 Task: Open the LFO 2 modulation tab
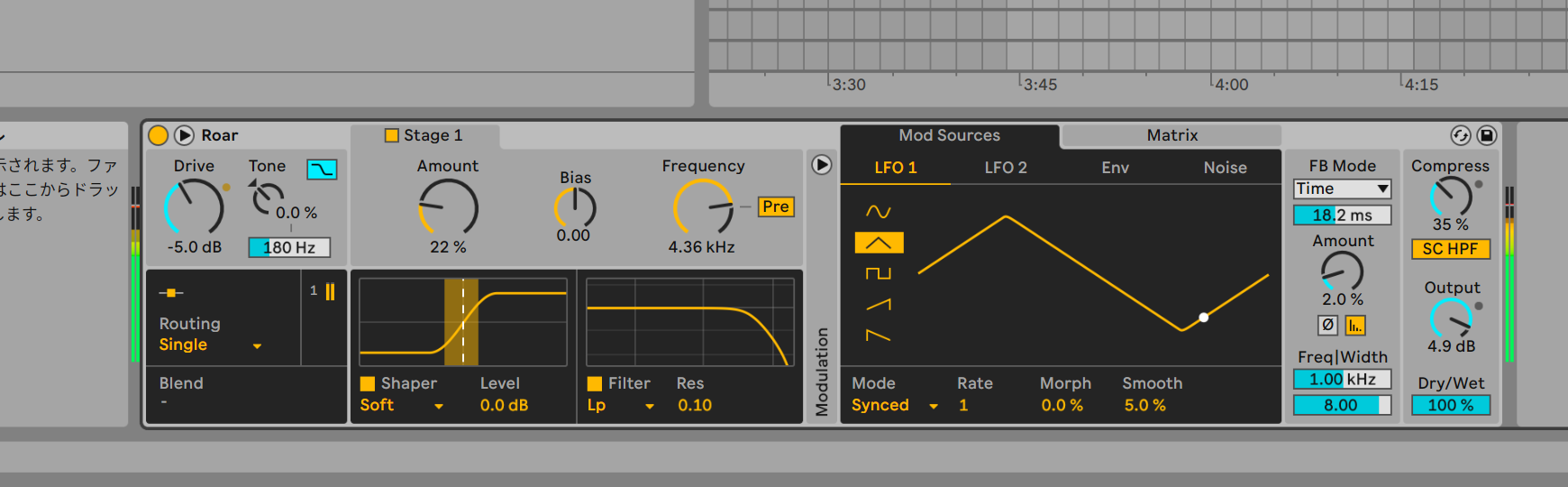tap(1005, 168)
